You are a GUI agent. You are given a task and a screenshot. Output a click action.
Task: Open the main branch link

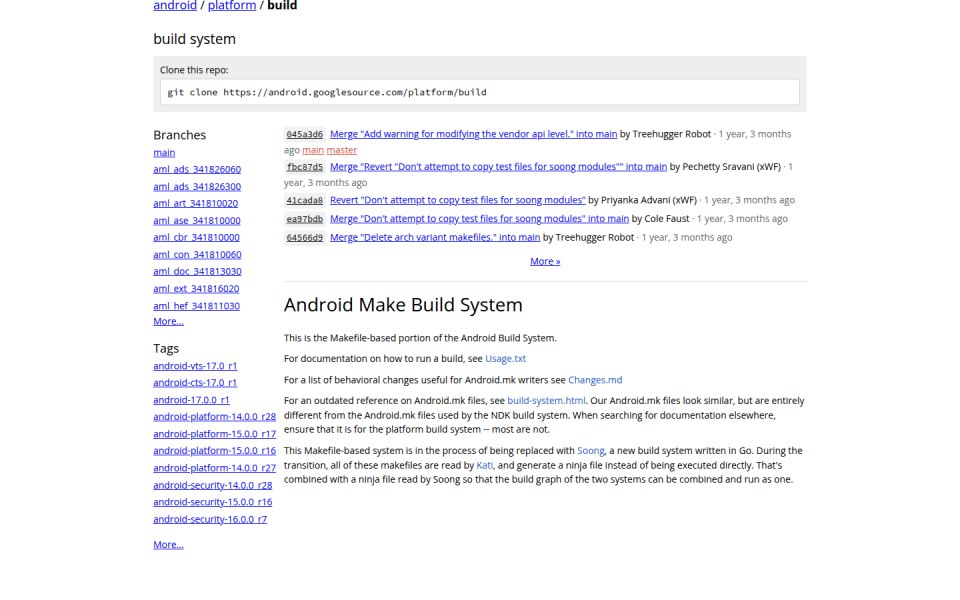pyautogui.click(x=164, y=152)
